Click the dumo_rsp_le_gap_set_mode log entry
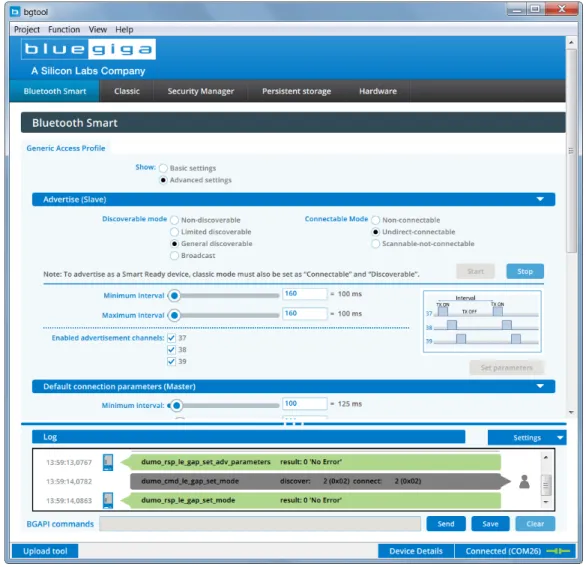The height and width of the screenshot is (567, 586). tap(311, 500)
